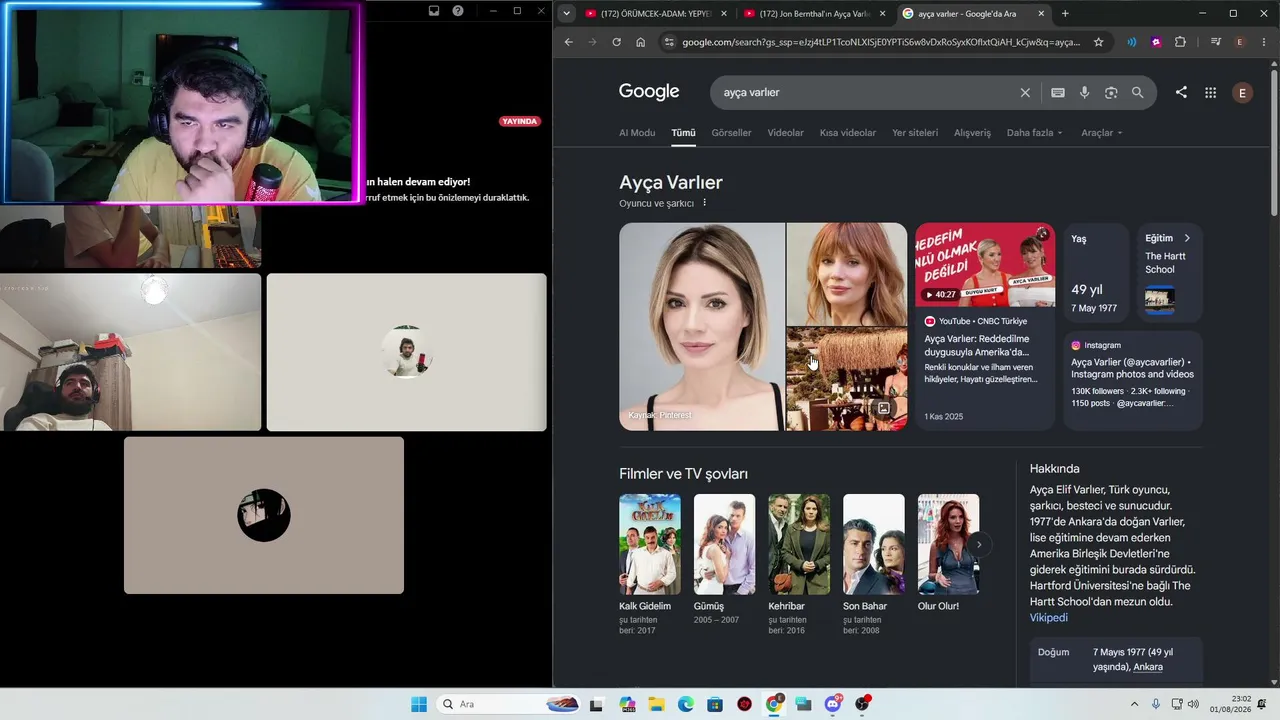Open the on-screen keyboard in Google search
This screenshot has width=1280, height=720.
coord(1058,92)
